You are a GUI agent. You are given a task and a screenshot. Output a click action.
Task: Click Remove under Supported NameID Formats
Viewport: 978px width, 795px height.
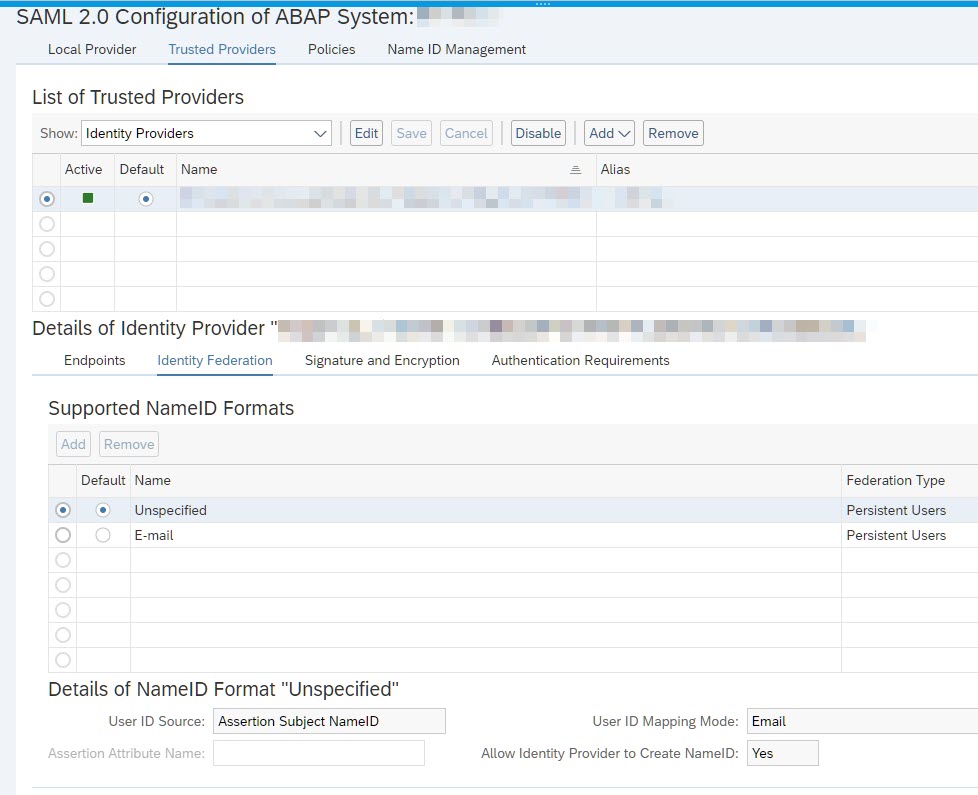point(129,444)
